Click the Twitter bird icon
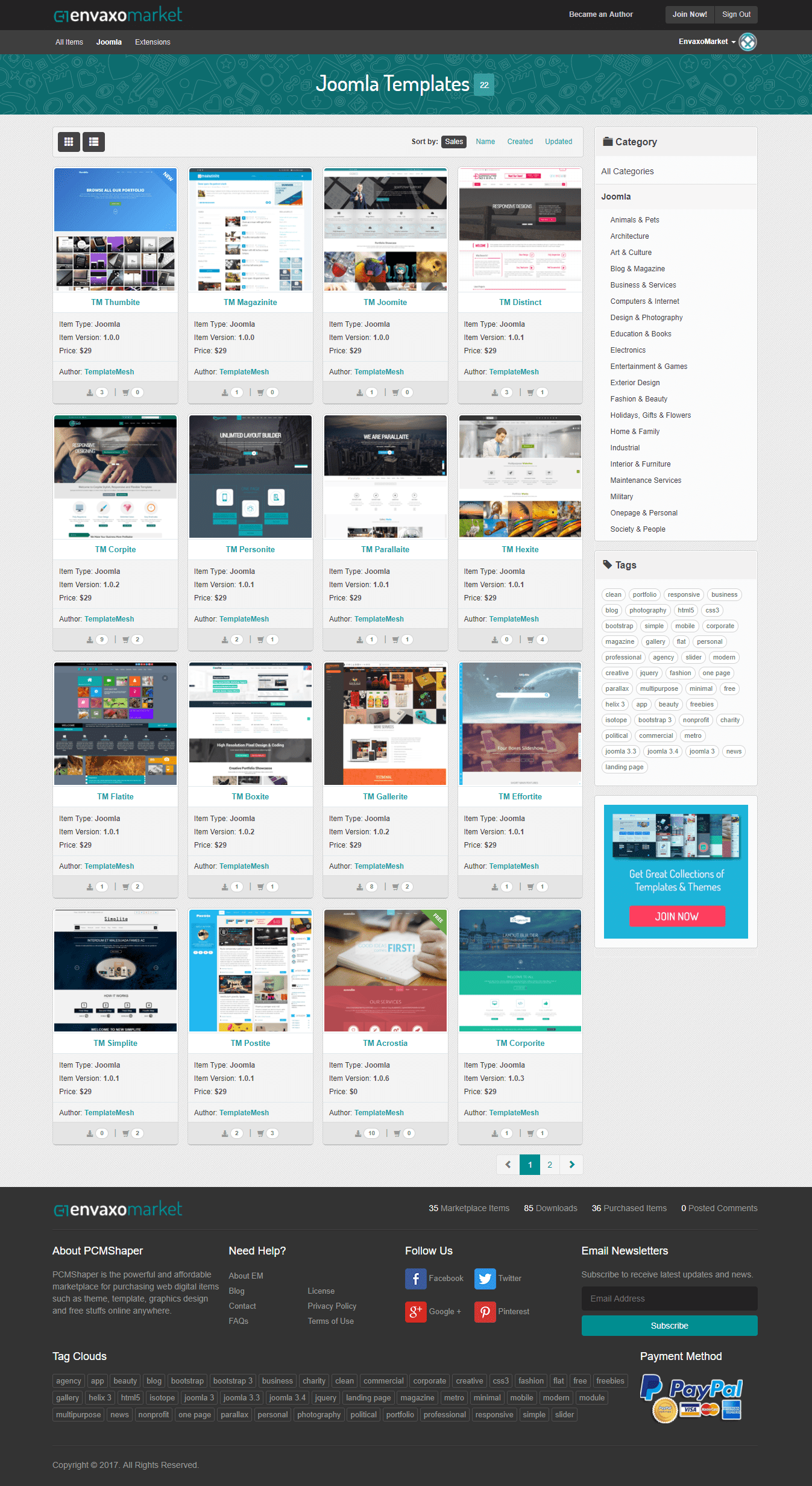The image size is (812, 1486). tap(485, 1278)
